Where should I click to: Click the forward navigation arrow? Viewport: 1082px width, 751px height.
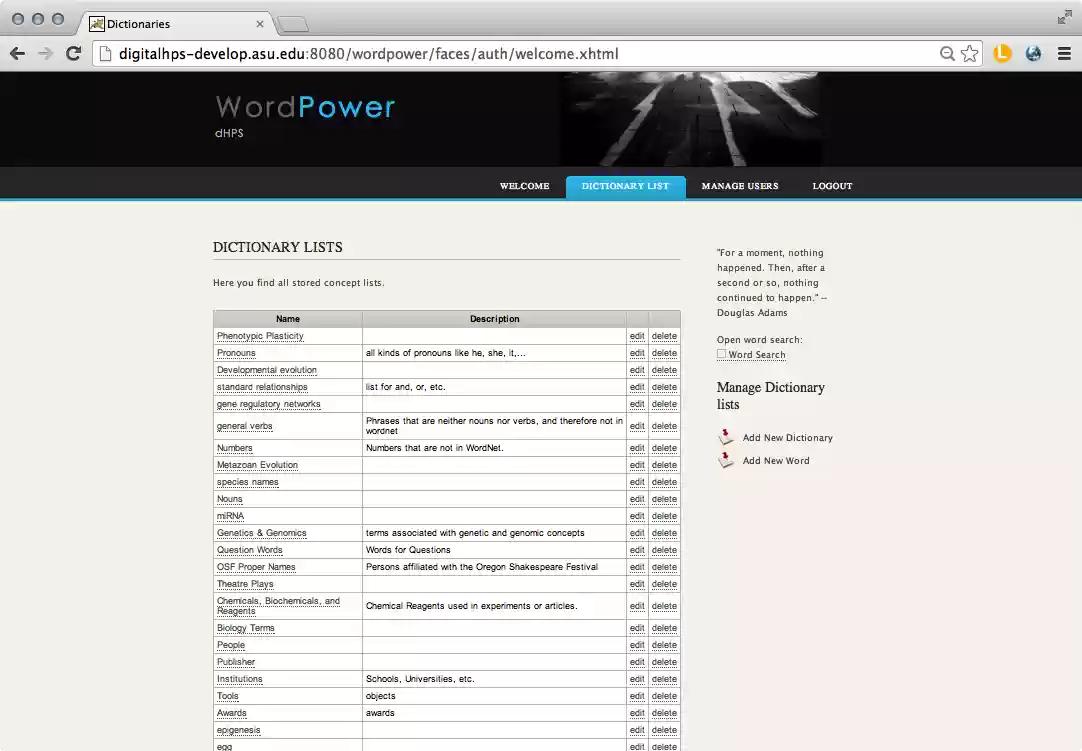pos(45,54)
